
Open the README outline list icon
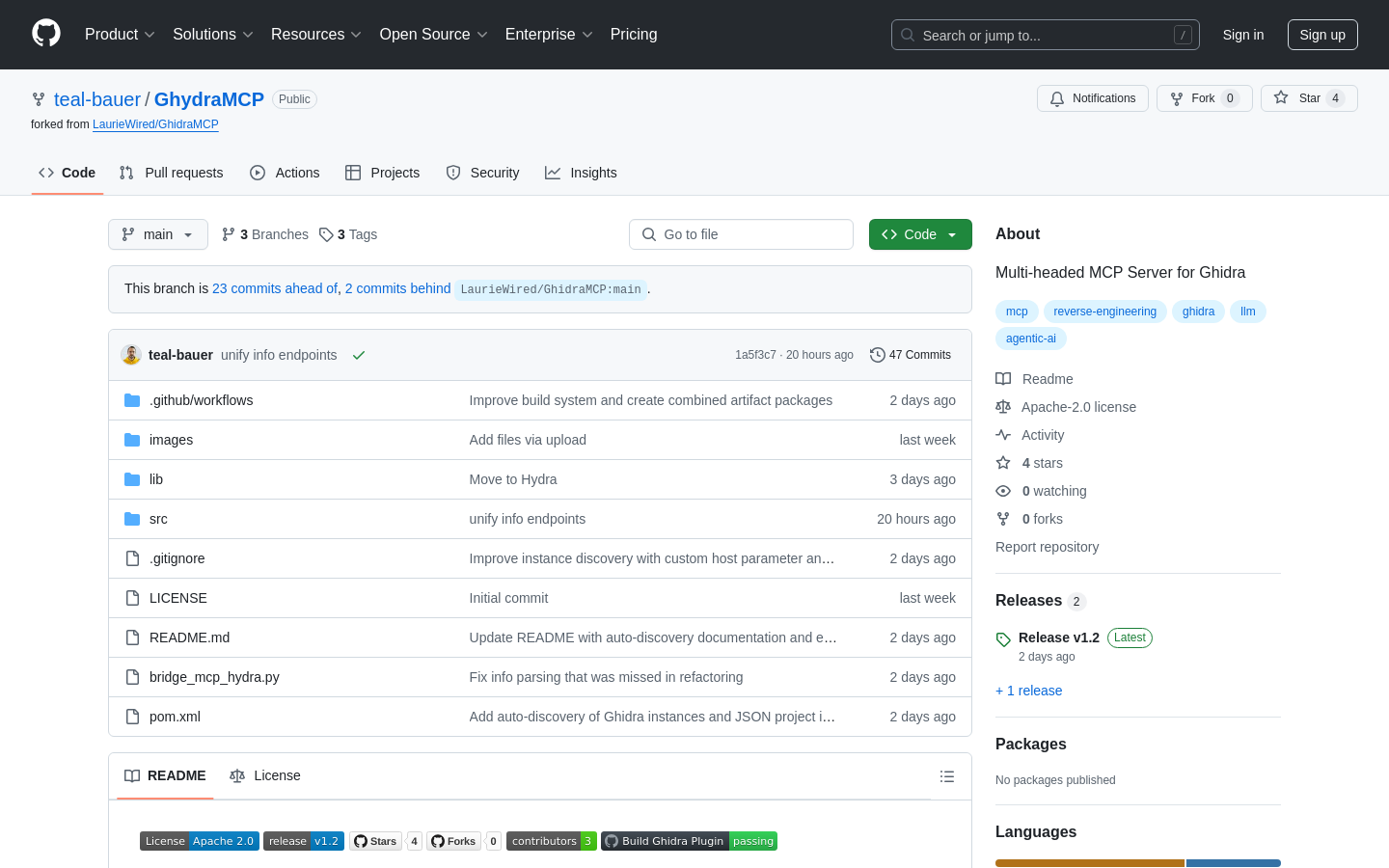coord(947,776)
